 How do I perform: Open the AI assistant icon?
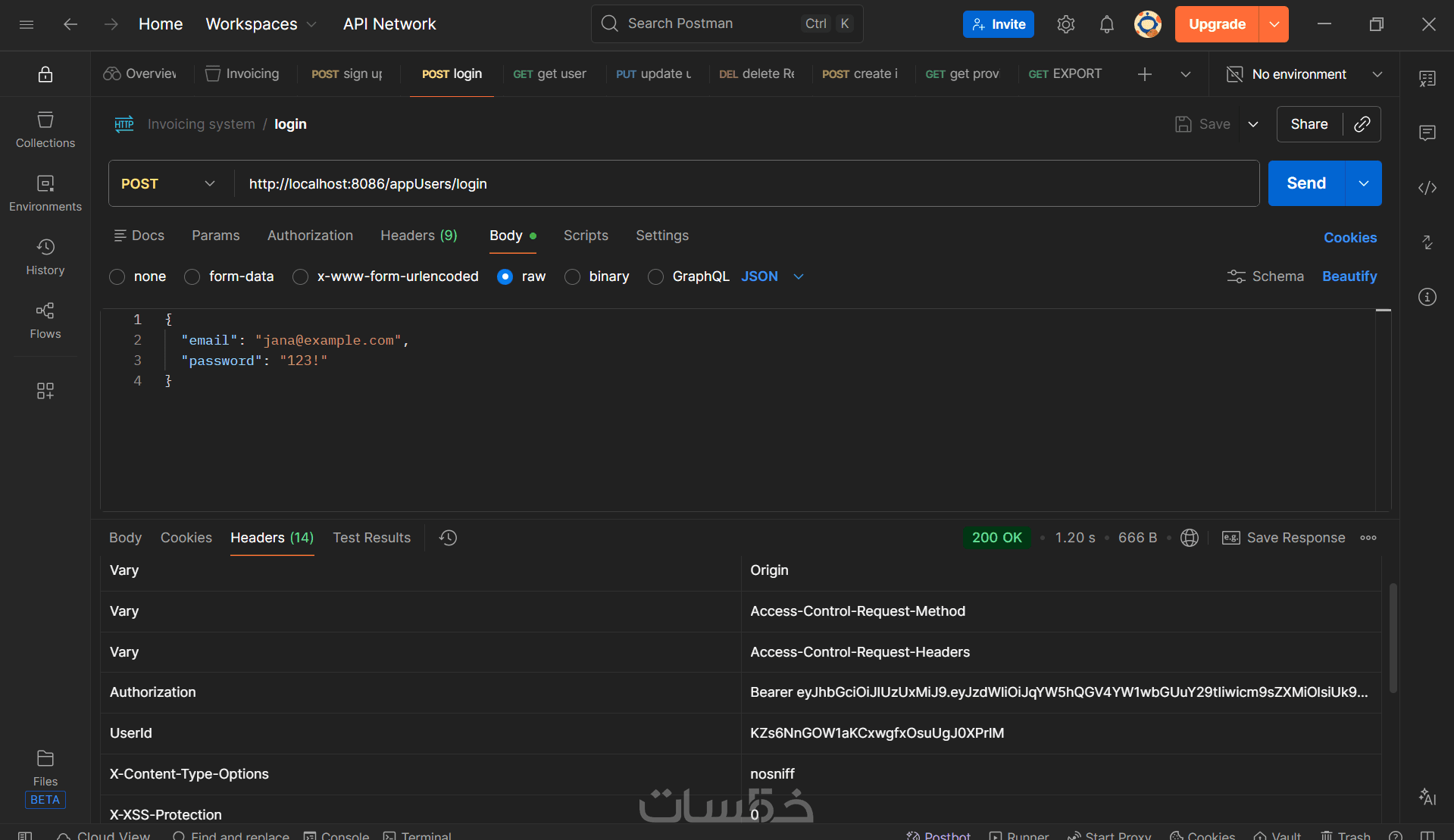pos(1427,797)
